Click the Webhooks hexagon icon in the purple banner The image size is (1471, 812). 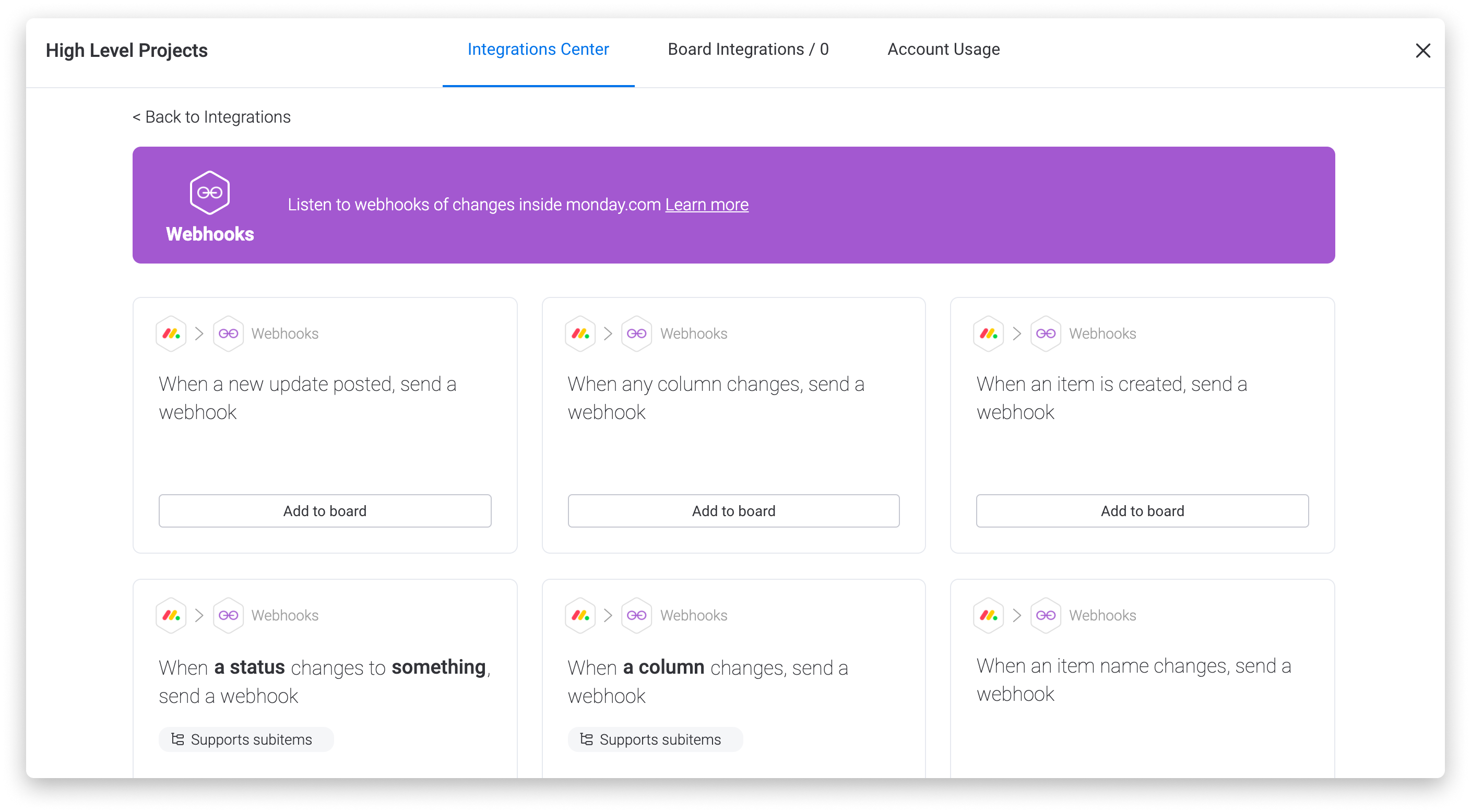[209, 193]
